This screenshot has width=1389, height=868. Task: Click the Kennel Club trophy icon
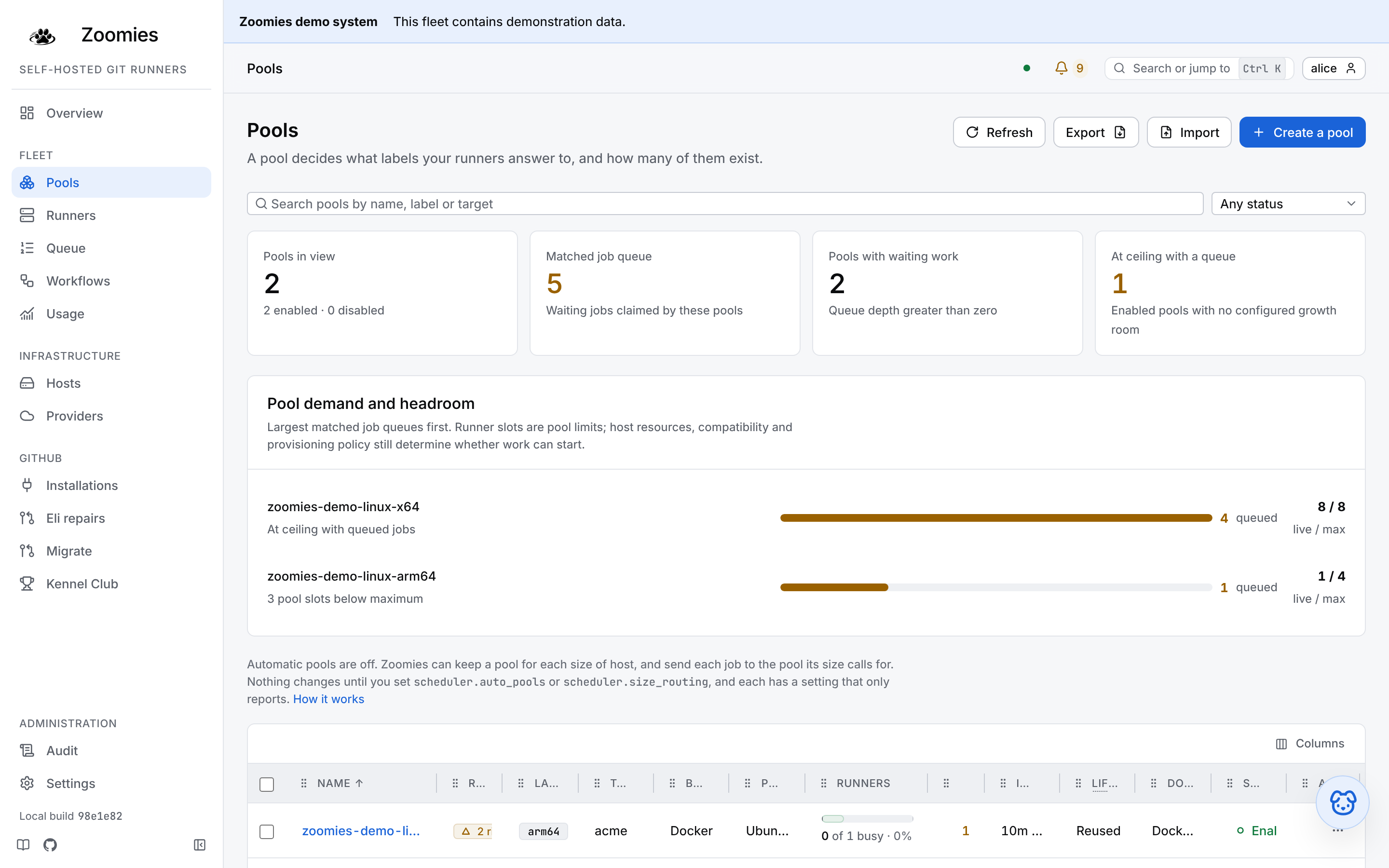pyautogui.click(x=27, y=584)
